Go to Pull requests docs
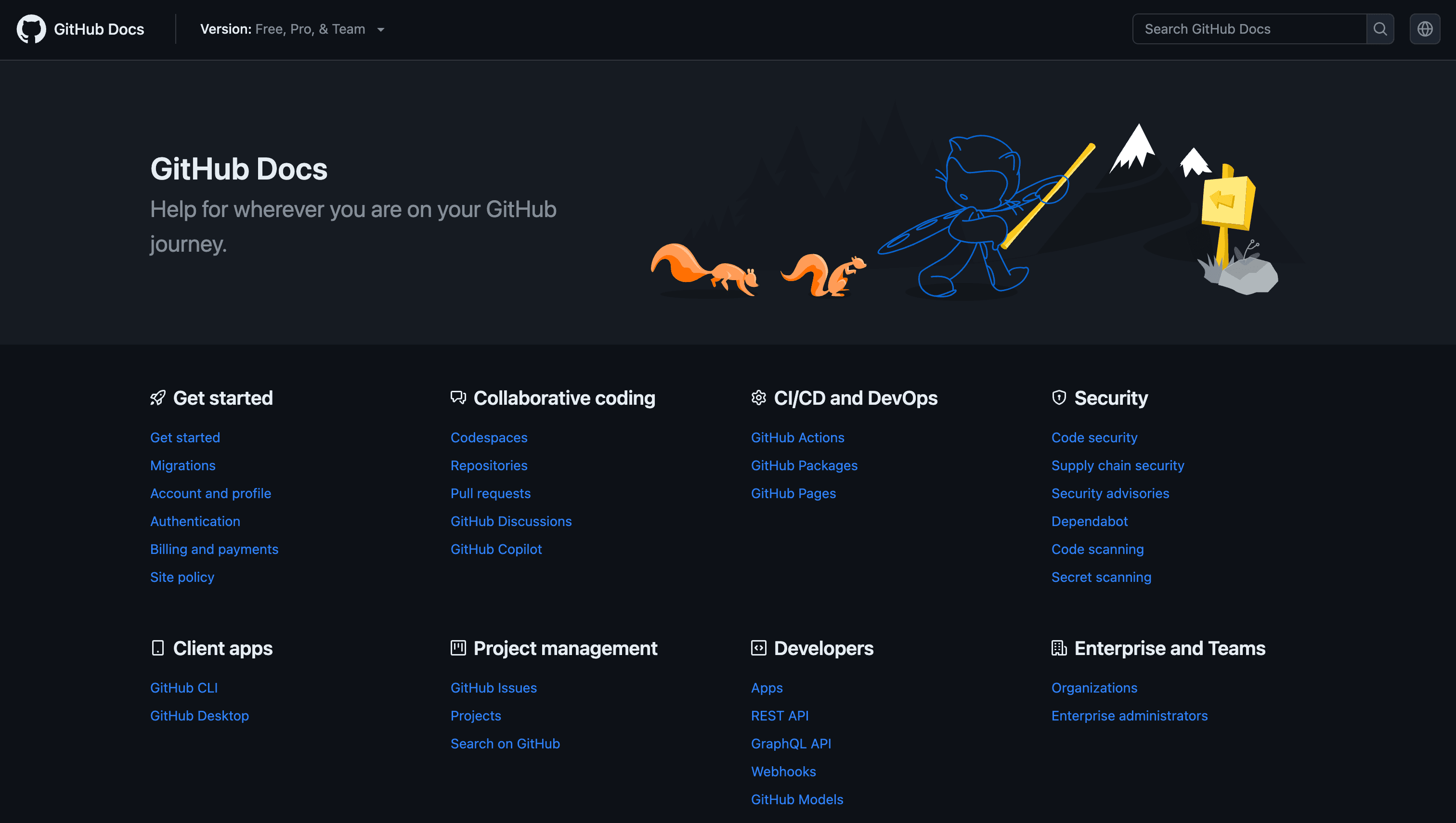The image size is (1456, 823). click(490, 493)
